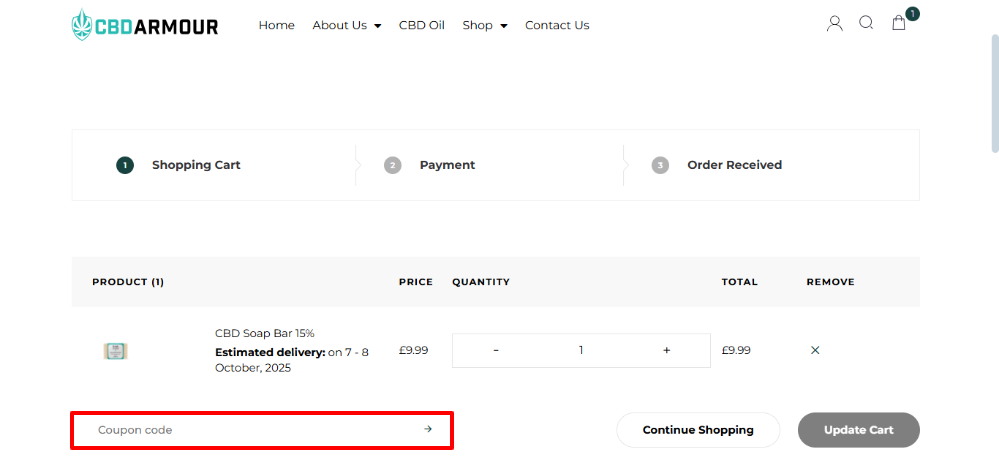
Task: Click the quantity value field
Action: click(x=581, y=350)
